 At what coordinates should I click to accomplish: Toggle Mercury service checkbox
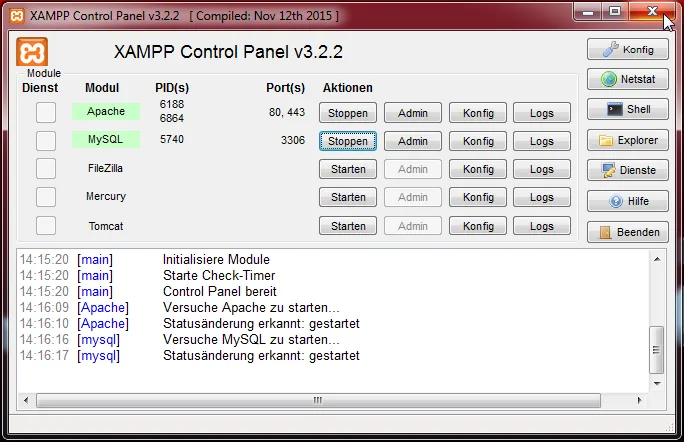pos(46,197)
